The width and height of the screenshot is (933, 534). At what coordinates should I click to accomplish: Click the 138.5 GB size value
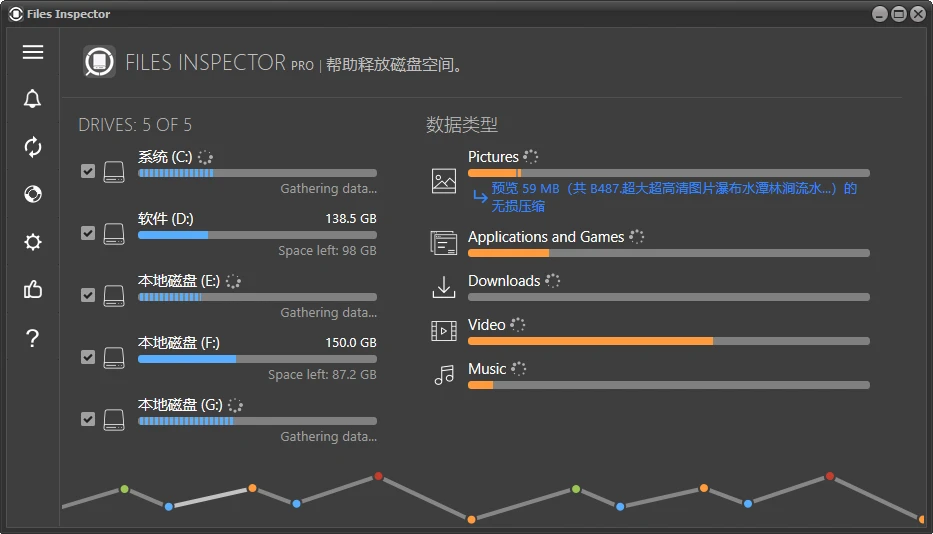[x=350, y=219]
